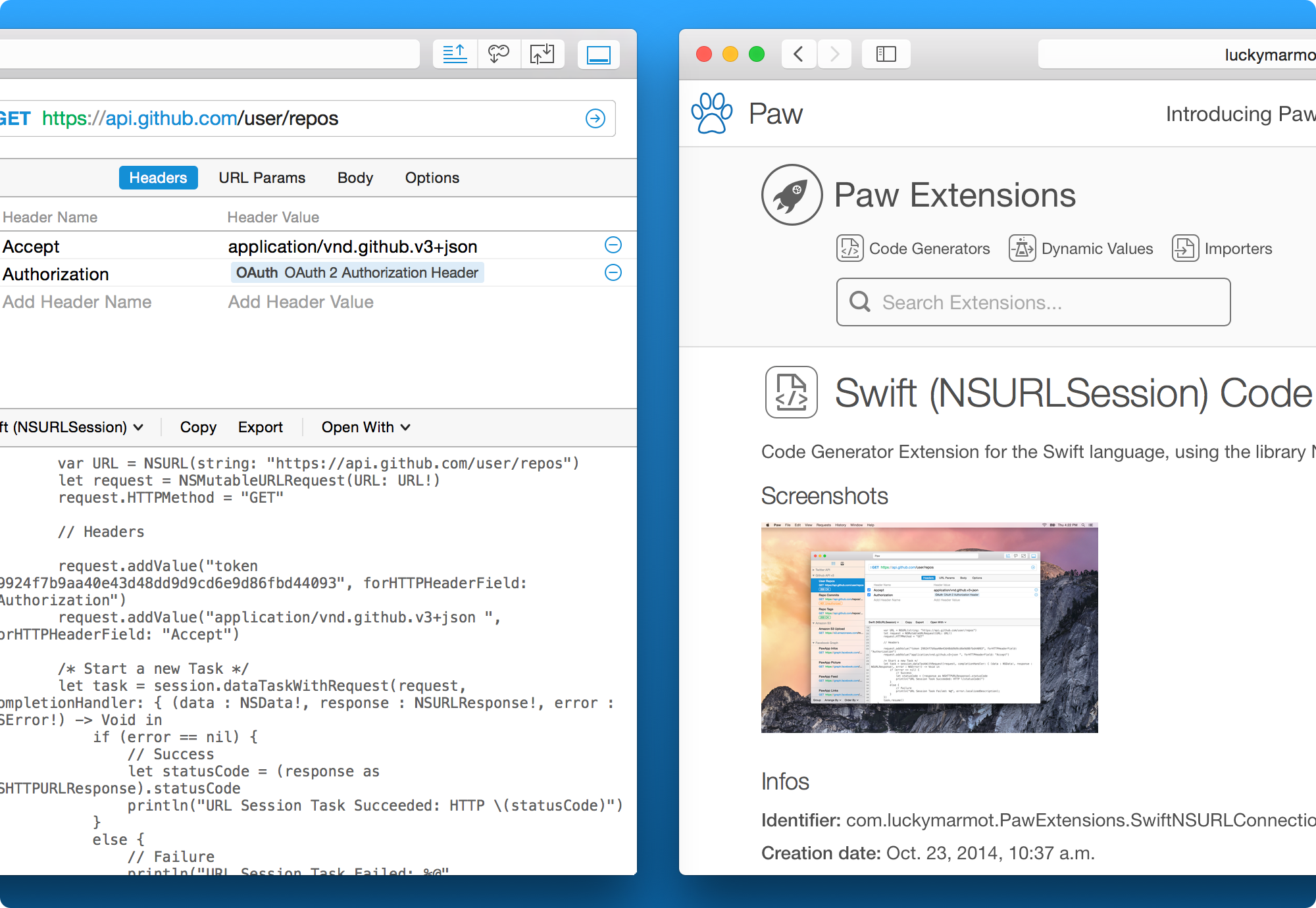The image size is (1316, 908).
Task: Click the Swift code generator page icon
Action: tap(792, 392)
